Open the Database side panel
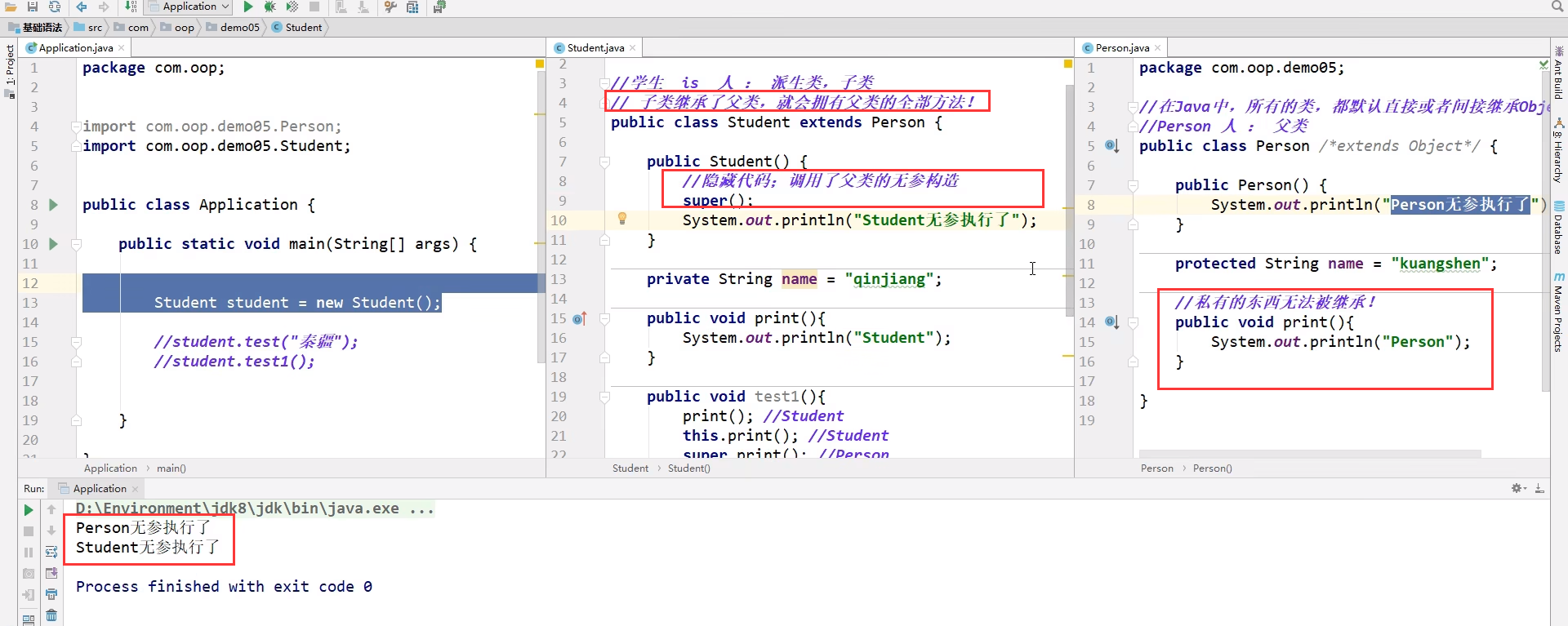This screenshot has height=626, width=1568. (x=1558, y=229)
